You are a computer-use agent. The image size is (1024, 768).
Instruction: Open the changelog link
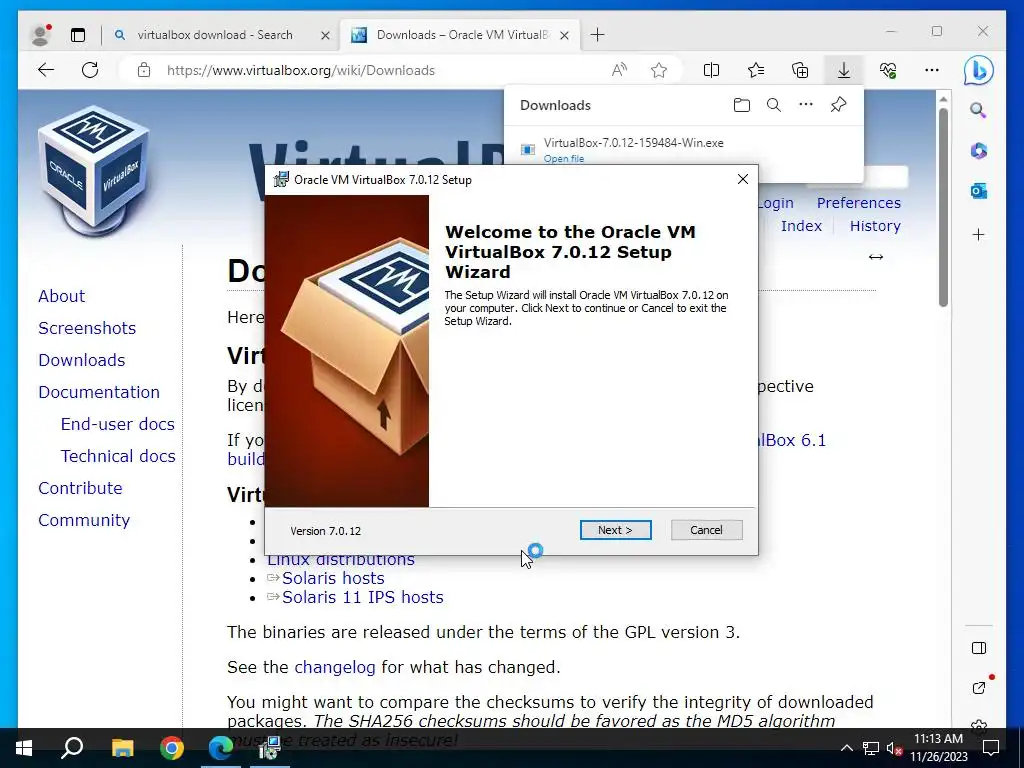click(x=334, y=667)
